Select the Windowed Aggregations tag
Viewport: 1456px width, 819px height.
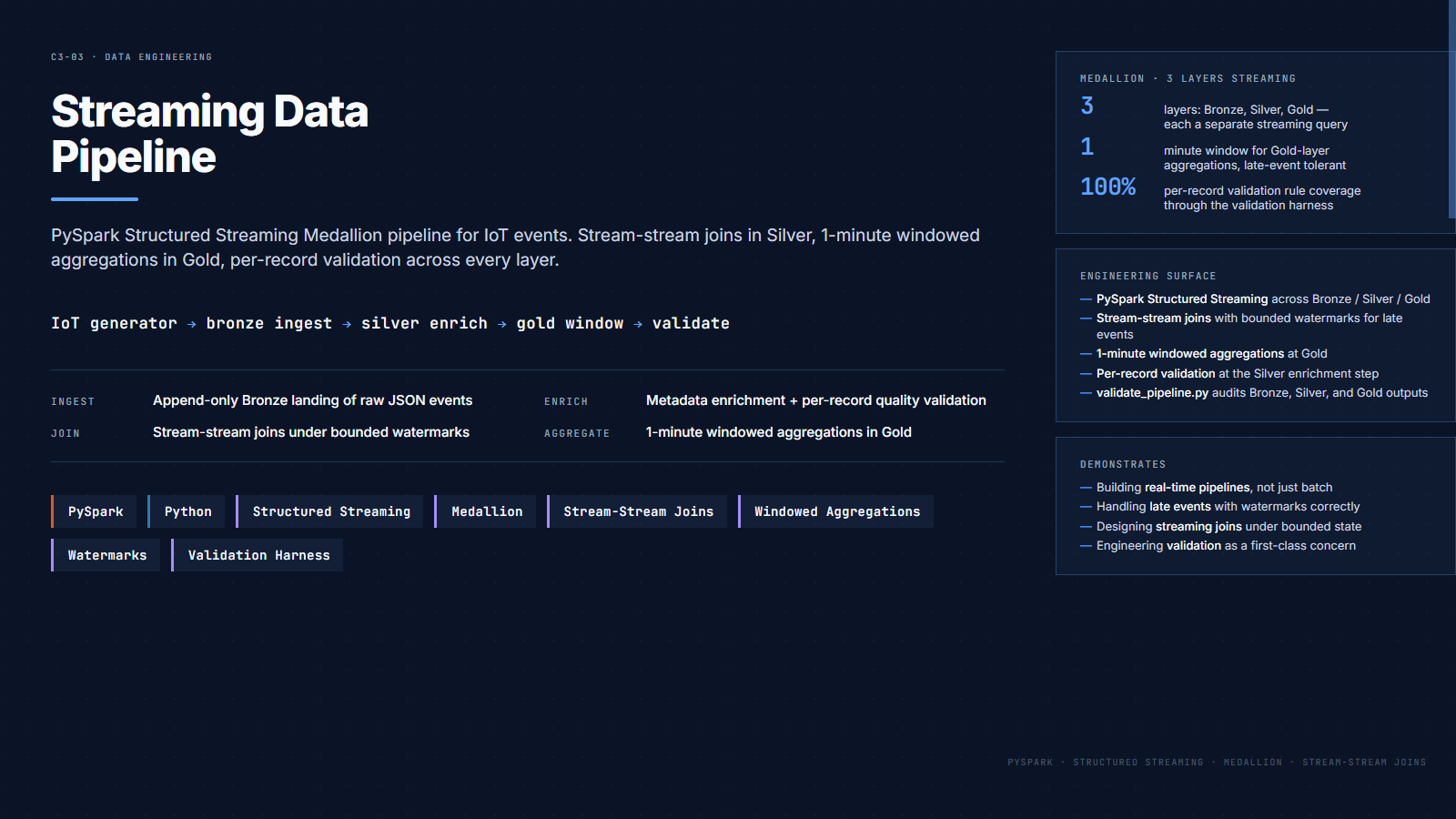(835, 511)
